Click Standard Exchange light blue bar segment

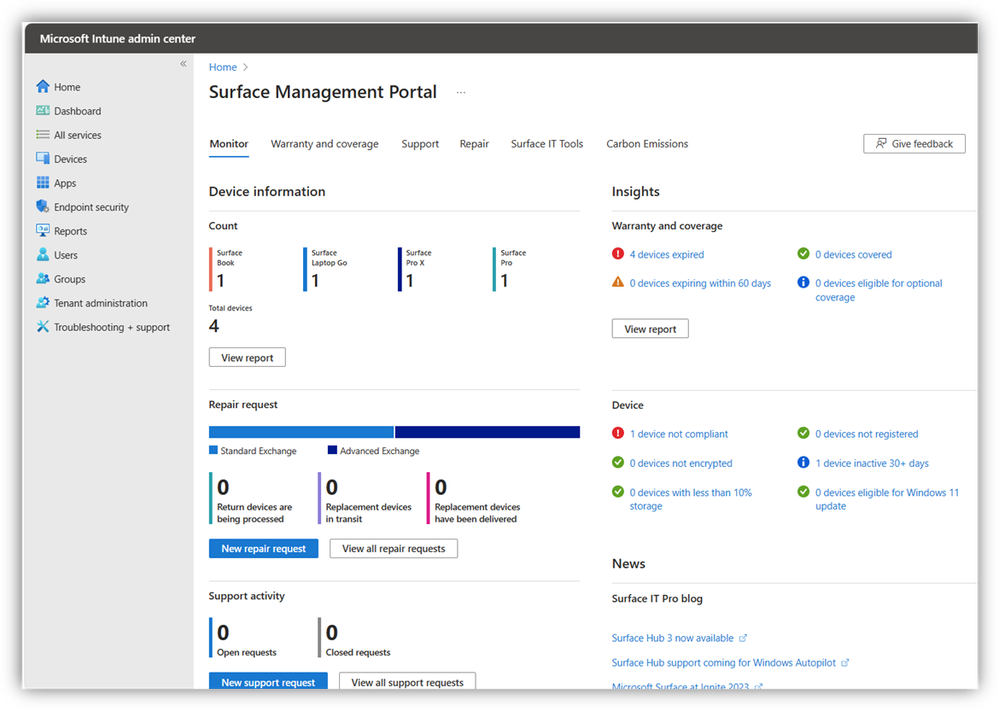(x=301, y=432)
